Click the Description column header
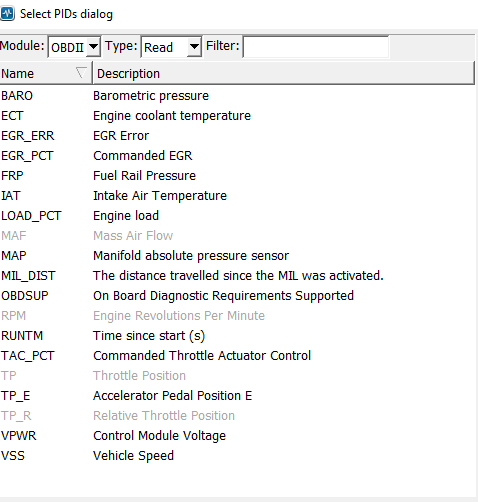This screenshot has height=502, width=478. click(x=284, y=73)
